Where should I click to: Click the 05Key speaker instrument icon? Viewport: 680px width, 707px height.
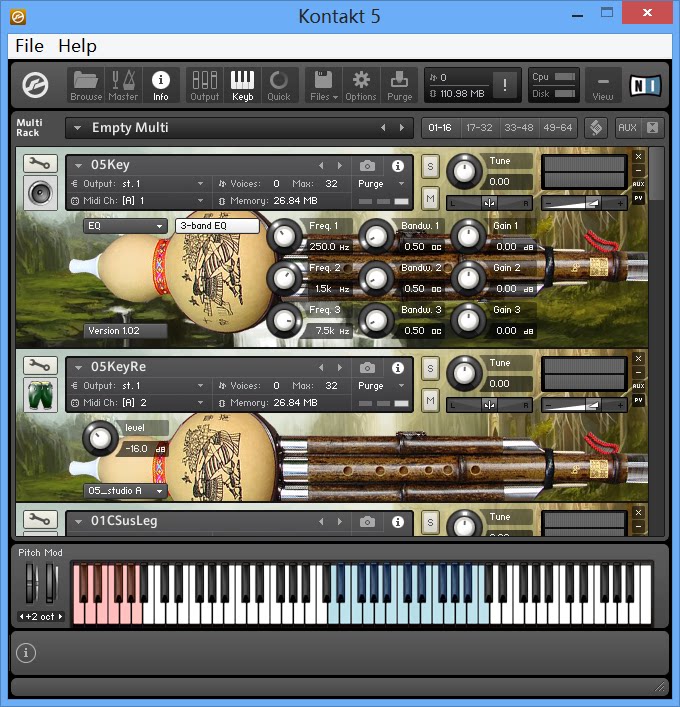40,193
